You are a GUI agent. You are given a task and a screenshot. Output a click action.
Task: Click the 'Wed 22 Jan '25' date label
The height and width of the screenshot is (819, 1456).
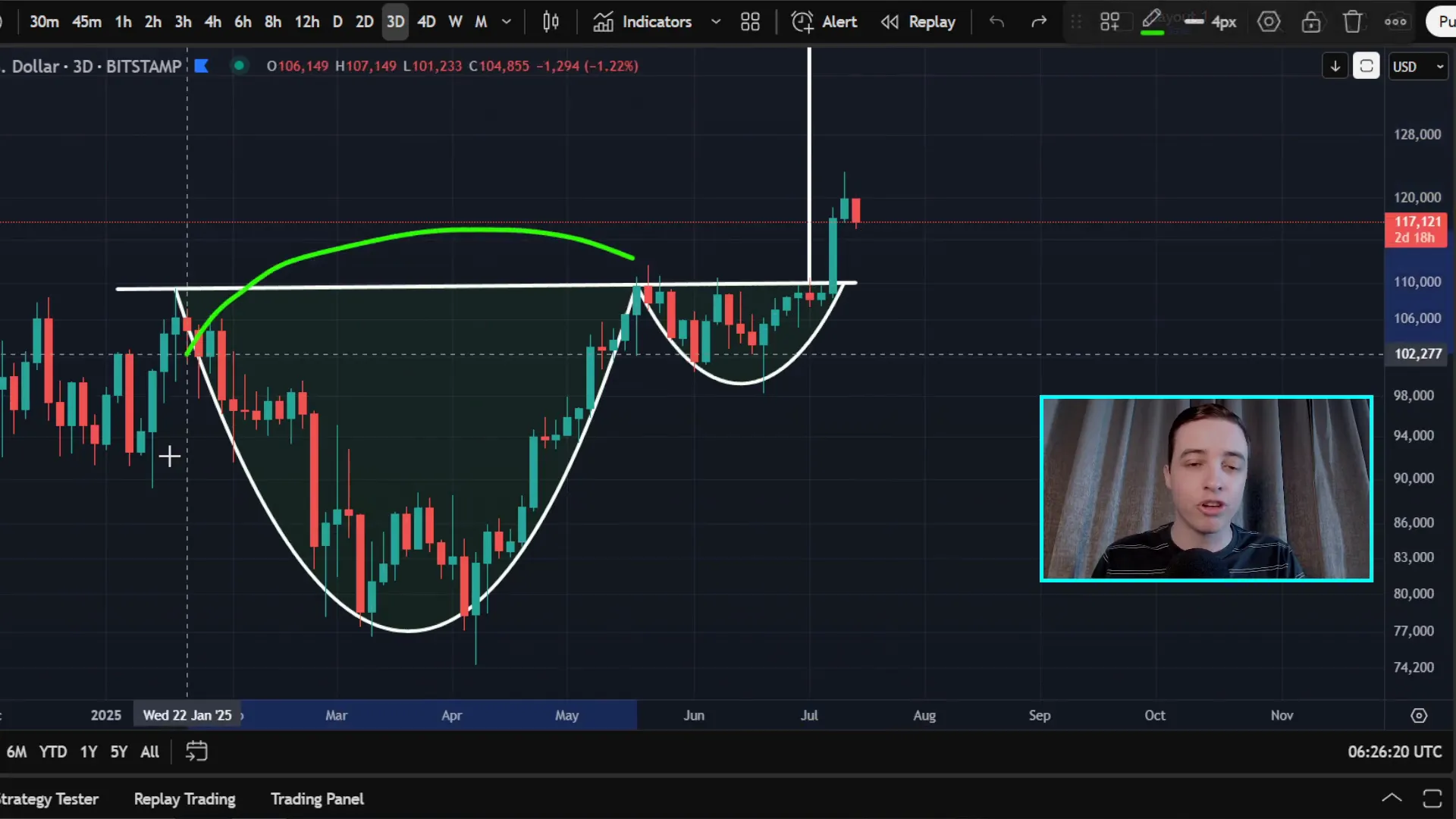tap(187, 715)
